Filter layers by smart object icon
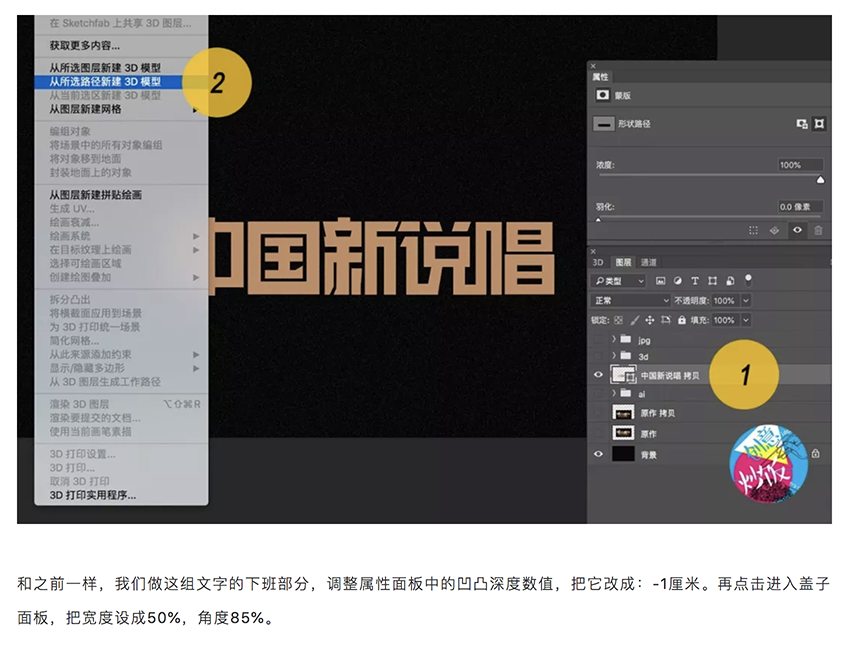The height and width of the screenshot is (656, 849). (730, 281)
